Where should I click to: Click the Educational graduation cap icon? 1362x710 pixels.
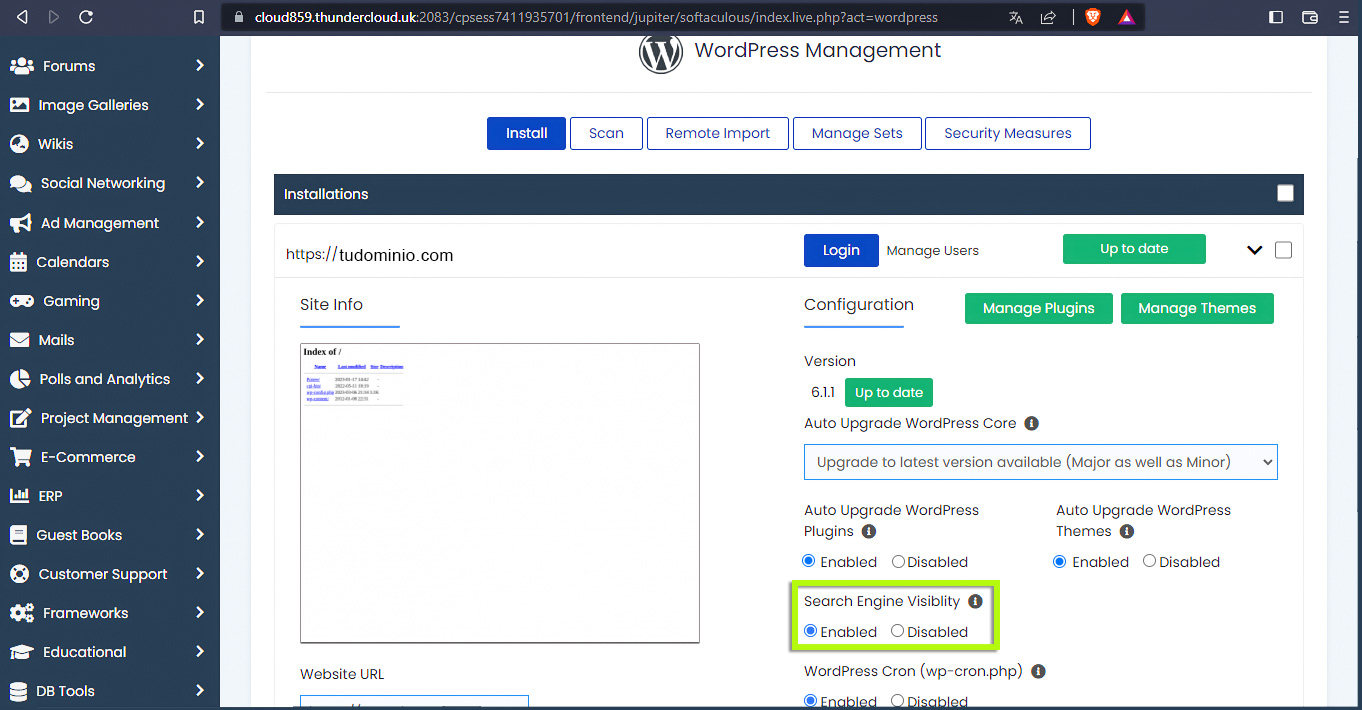pos(21,652)
